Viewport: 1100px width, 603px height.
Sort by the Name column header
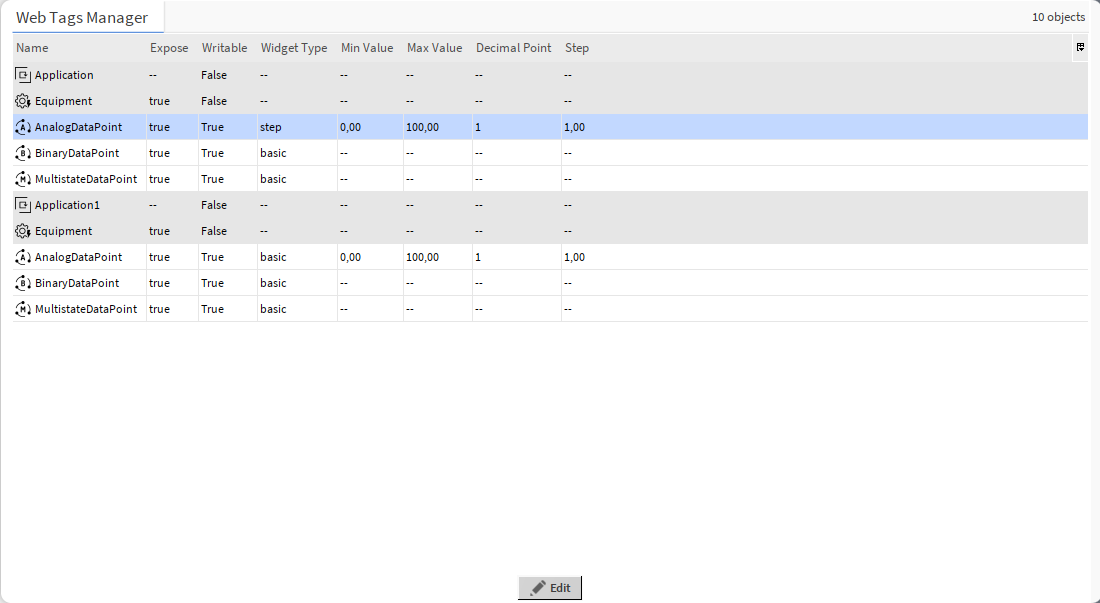(x=31, y=47)
